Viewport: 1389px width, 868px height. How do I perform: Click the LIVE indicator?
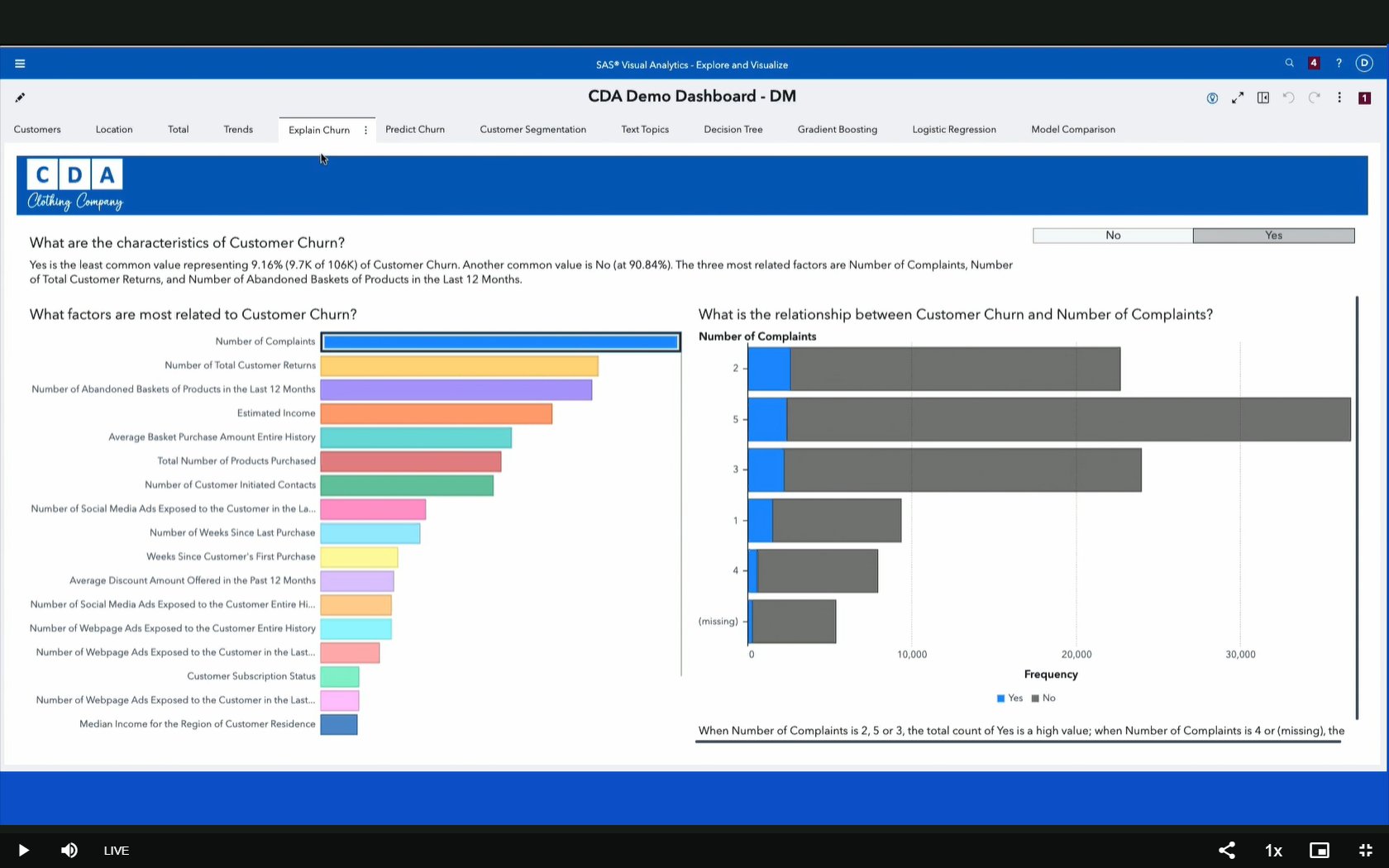pyautogui.click(x=117, y=850)
